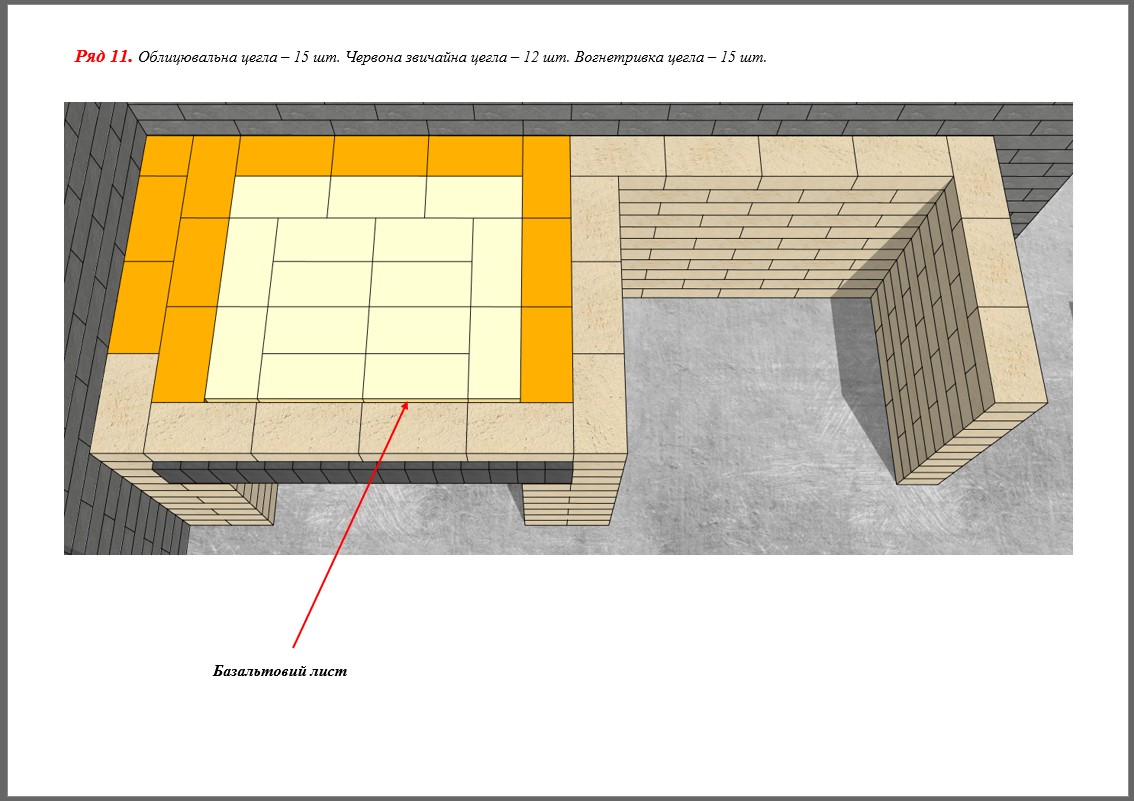The height and width of the screenshot is (801, 1134).
Task: Click the middle of the long red arrow line
Action: coord(350,525)
